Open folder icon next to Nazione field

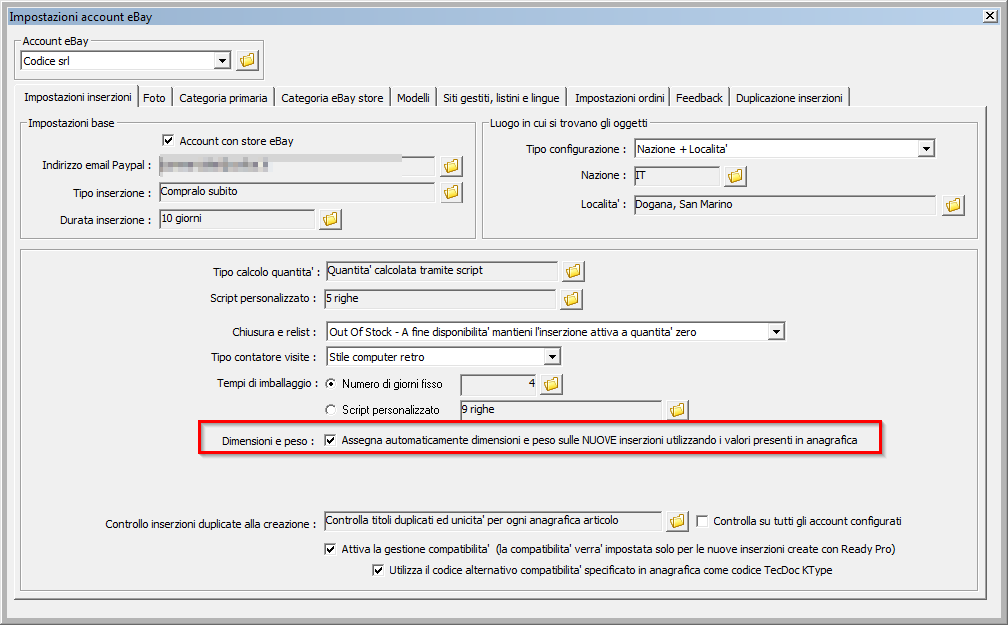coord(735,176)
